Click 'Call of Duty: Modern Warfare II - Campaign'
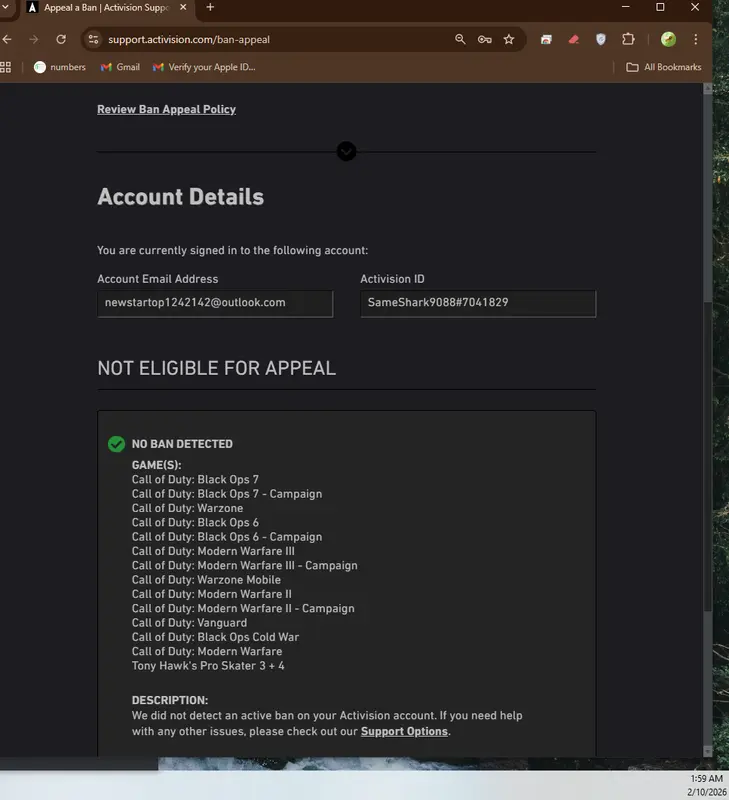 tap(243, 608)
